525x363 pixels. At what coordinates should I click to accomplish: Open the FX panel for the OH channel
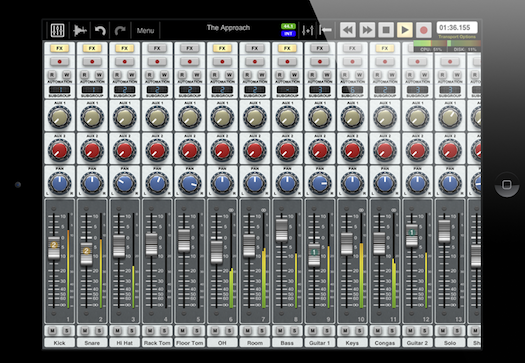(x=222, y=48)
